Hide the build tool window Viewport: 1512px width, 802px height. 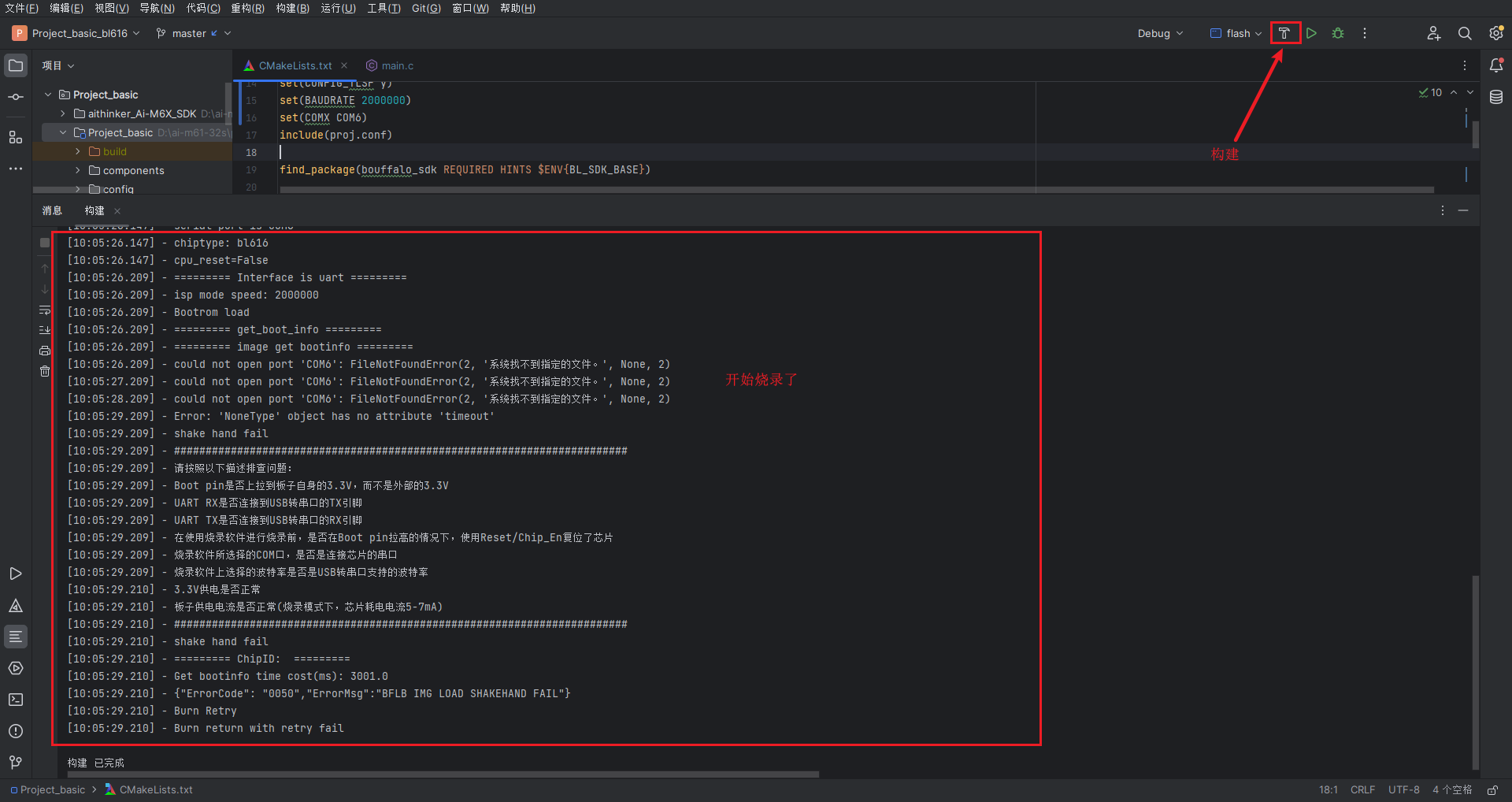[1463, 210]
